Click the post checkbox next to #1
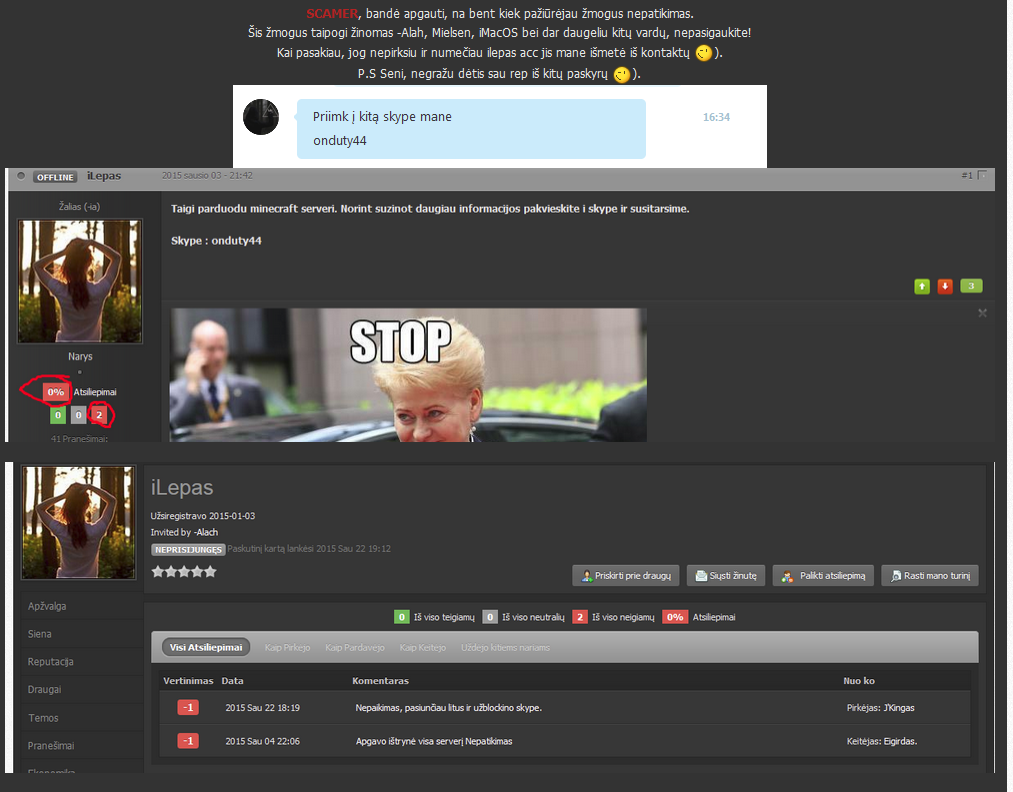The width and height of the screenshot is (1013, 792). (x=982, y=175)
